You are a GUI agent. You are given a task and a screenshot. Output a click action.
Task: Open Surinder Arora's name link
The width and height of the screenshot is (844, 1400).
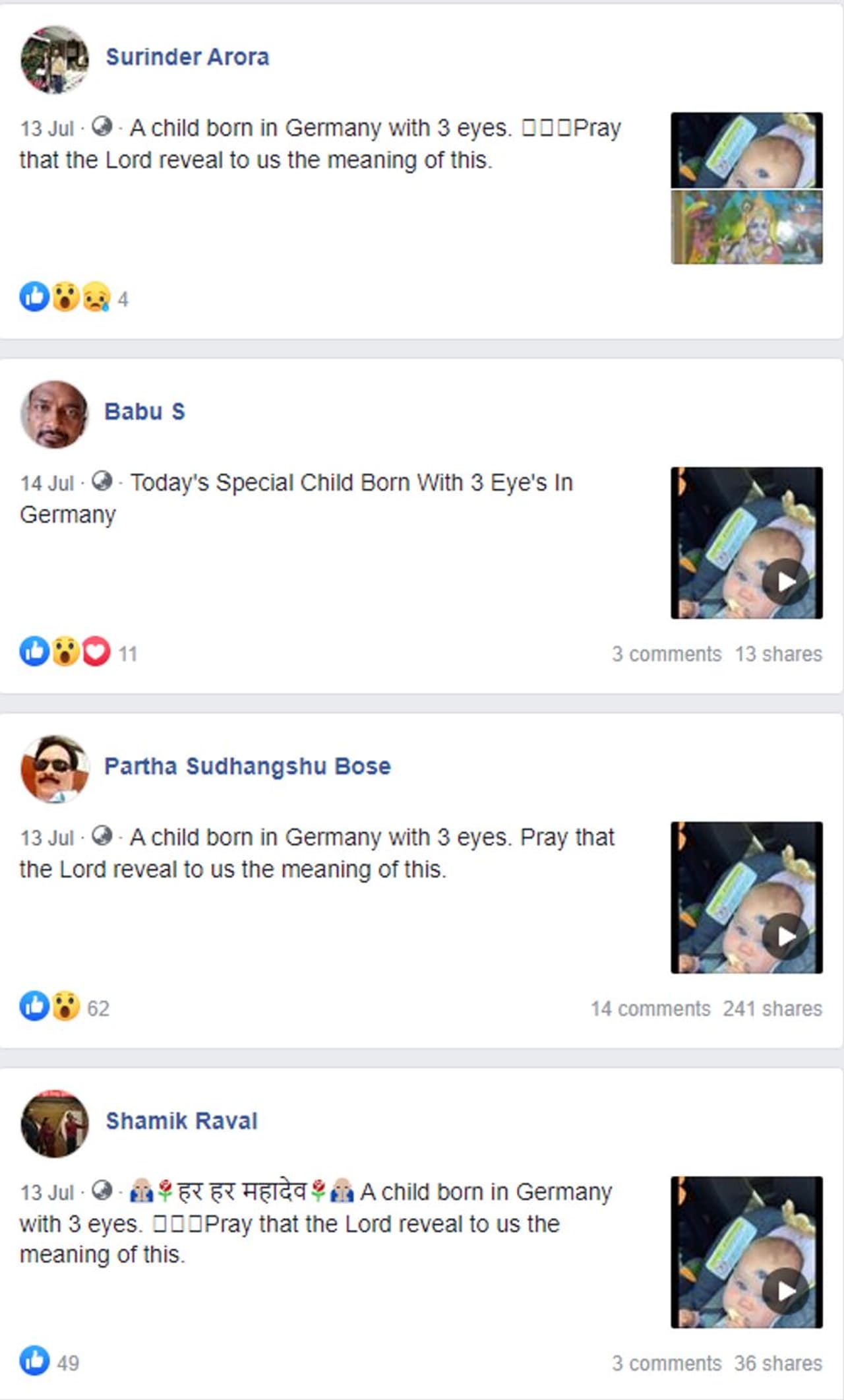point(187,57)
